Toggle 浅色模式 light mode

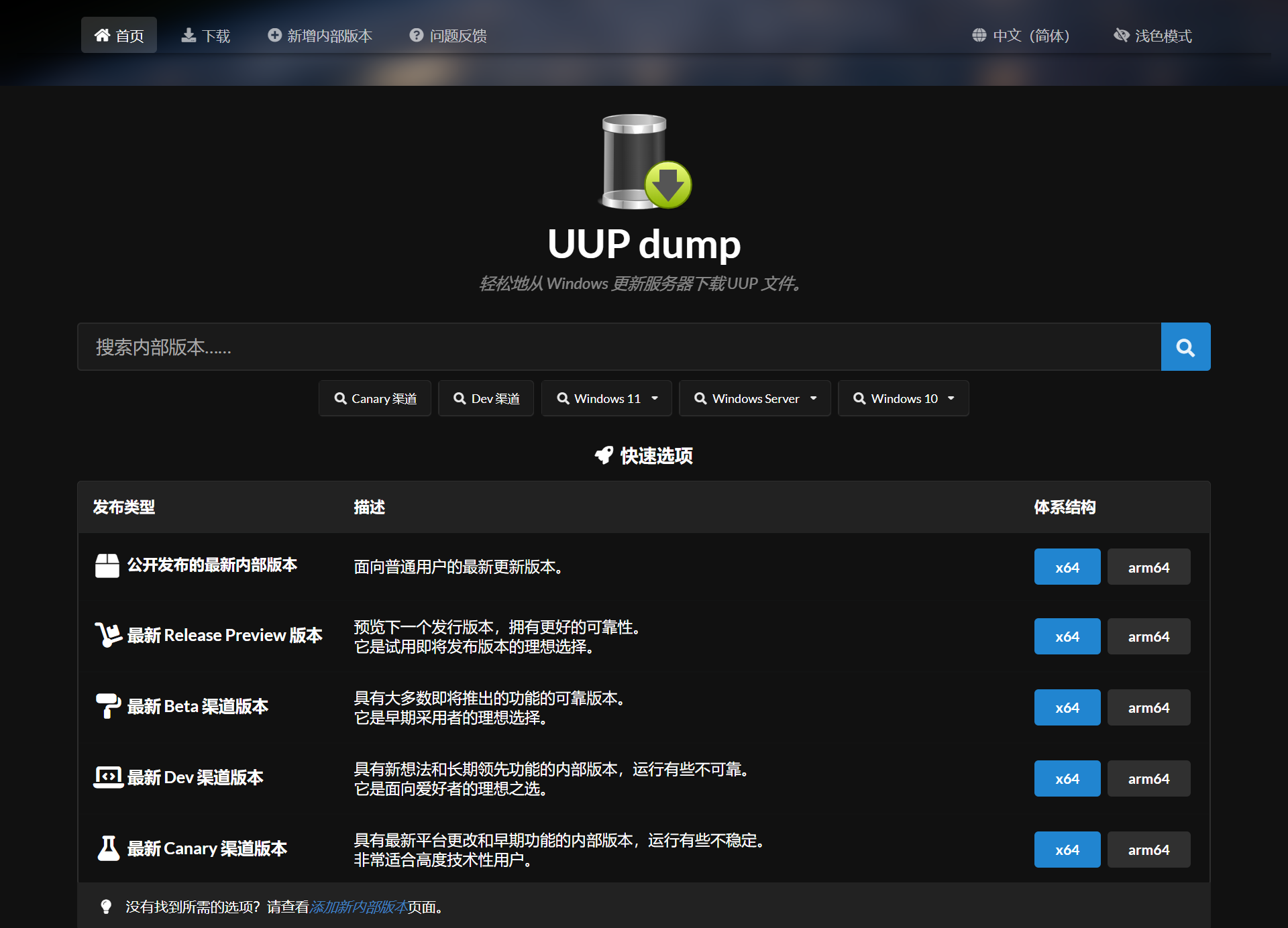pos(1152,36)
